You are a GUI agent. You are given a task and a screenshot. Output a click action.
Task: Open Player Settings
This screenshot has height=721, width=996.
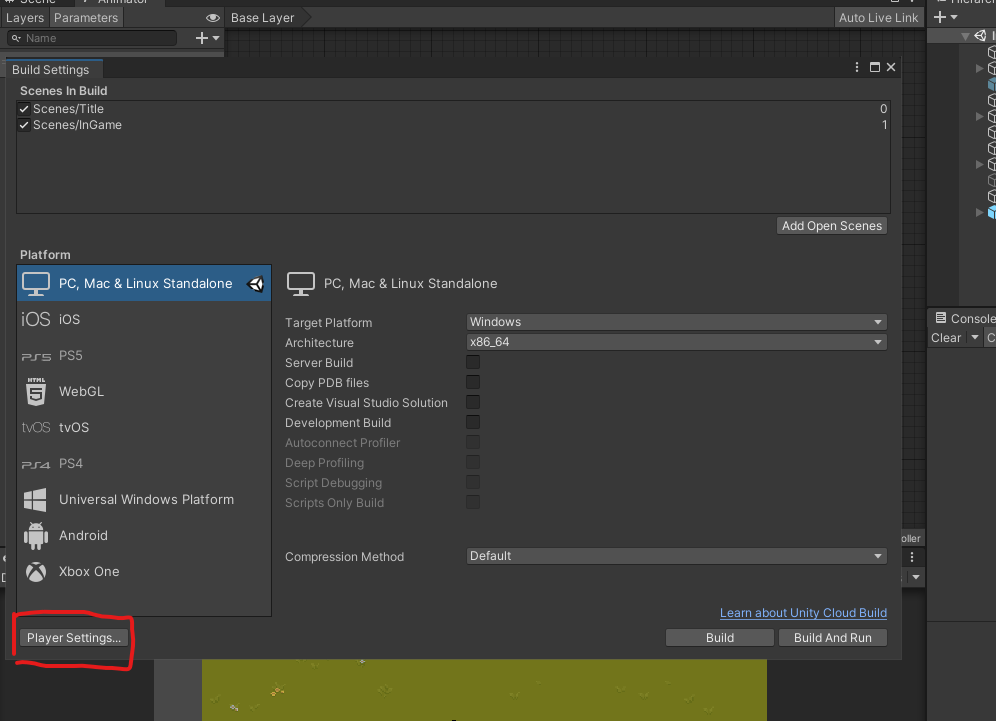tap(74, 638)
